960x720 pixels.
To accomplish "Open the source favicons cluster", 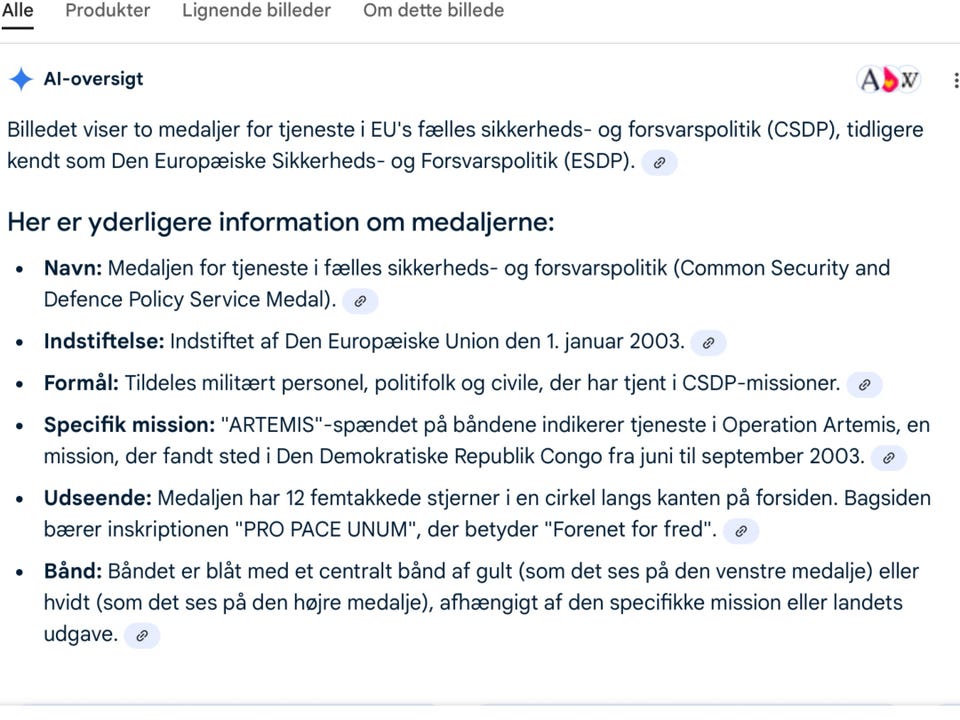I will (889, 80).
